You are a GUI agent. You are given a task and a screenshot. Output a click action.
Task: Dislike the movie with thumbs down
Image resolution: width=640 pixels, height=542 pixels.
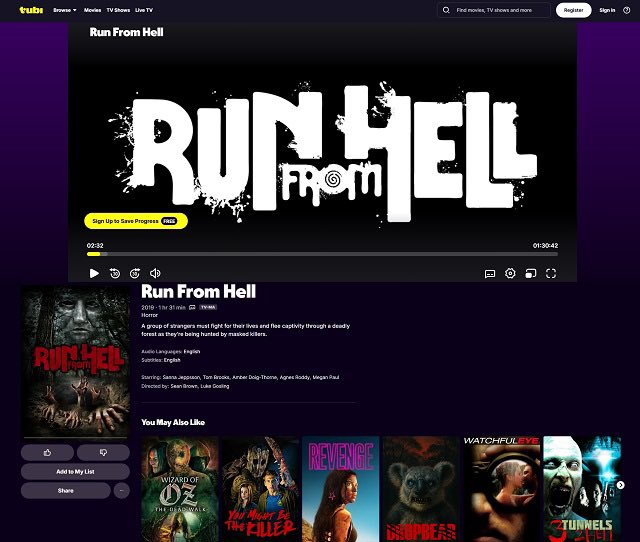tap(103, 452)
